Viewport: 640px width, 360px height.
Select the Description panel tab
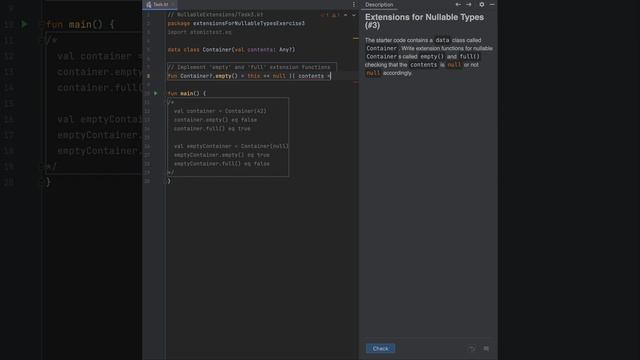pyautogui.click(x=379, y=4)
